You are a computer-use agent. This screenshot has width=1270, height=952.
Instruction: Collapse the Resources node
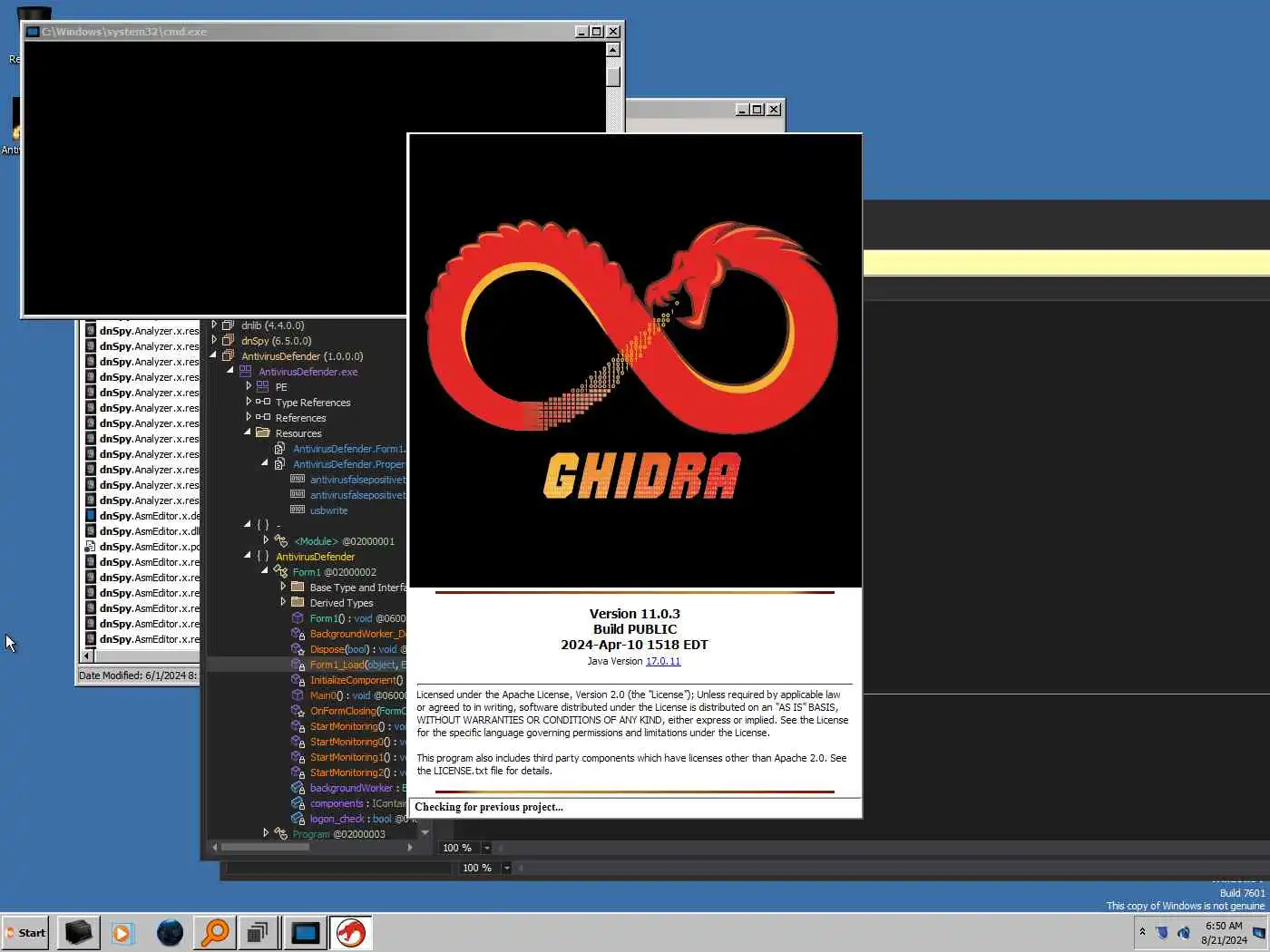(x=248, y=432)
